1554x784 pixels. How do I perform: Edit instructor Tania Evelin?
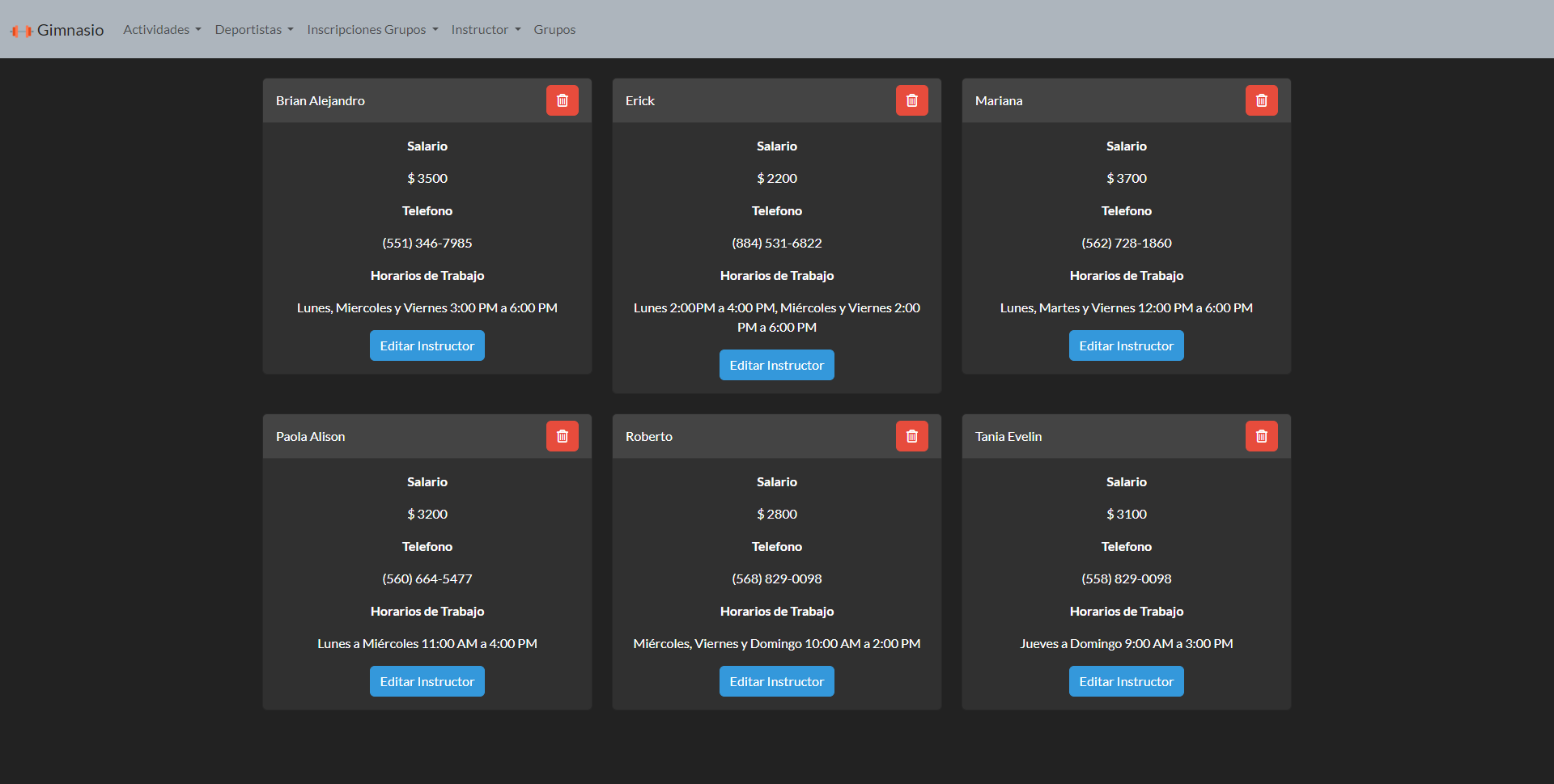point(1127,681)
